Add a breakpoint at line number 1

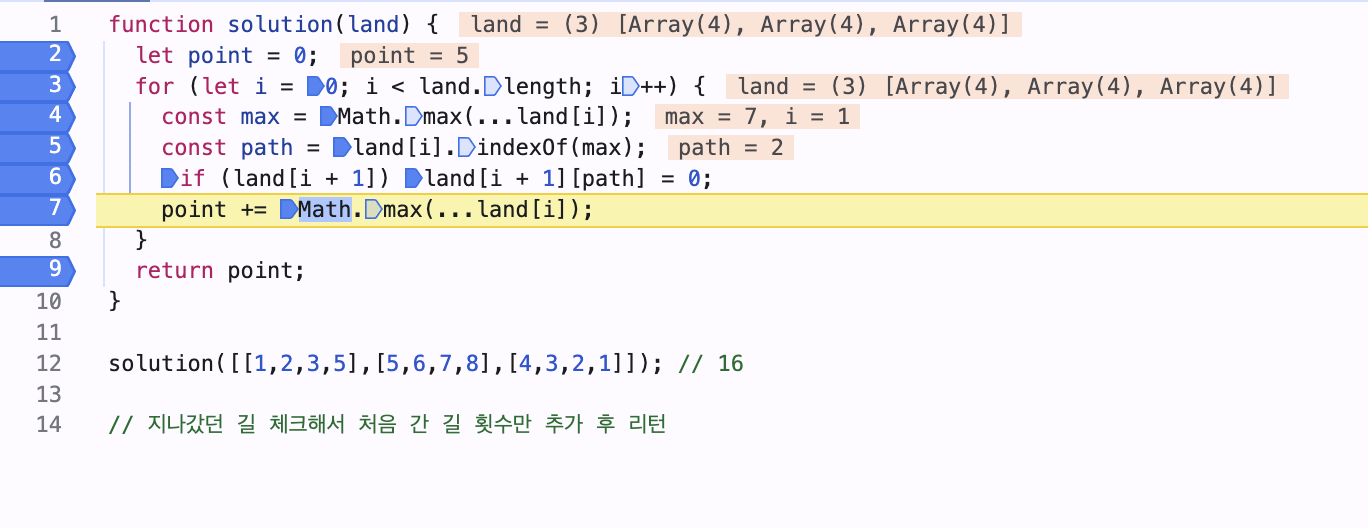(54, 25)
